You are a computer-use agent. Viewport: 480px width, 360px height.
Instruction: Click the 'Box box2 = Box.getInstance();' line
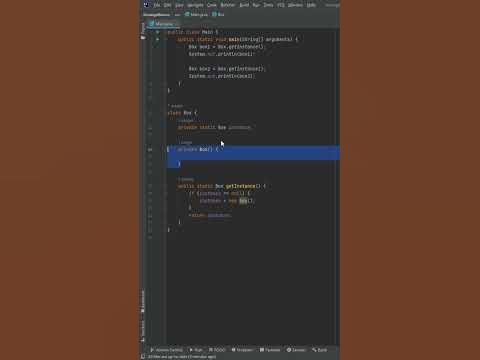click(227, 69)
